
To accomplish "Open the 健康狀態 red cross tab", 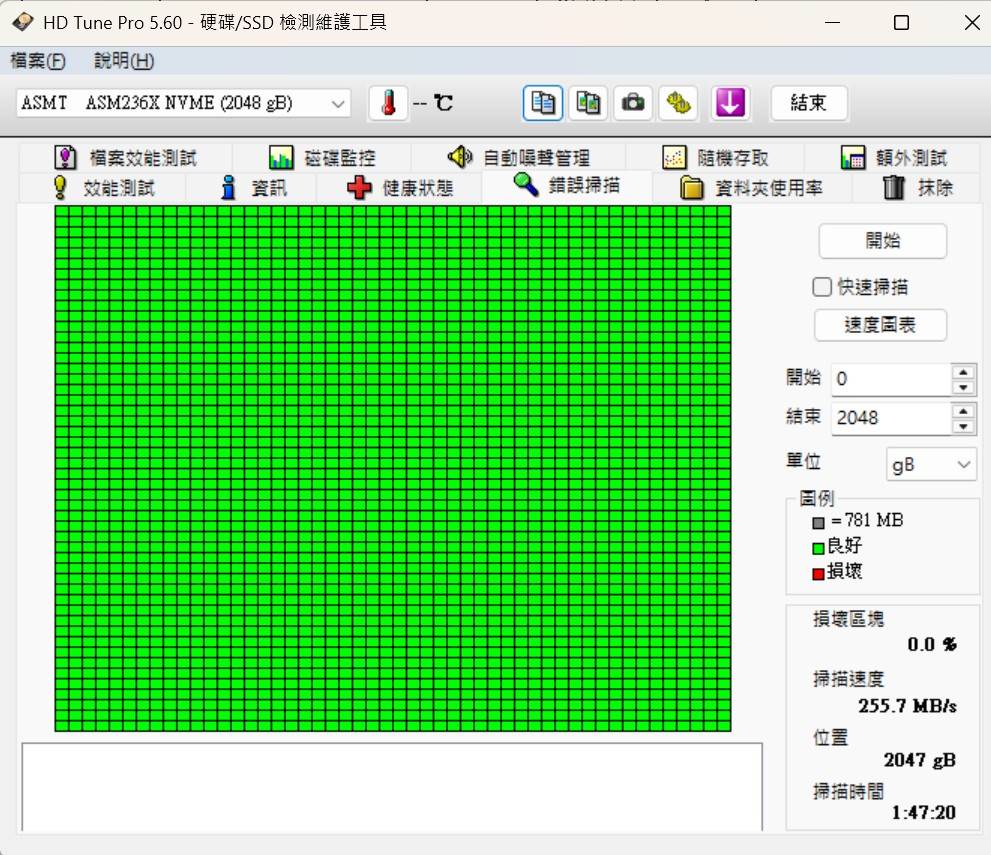I will 399,188.
